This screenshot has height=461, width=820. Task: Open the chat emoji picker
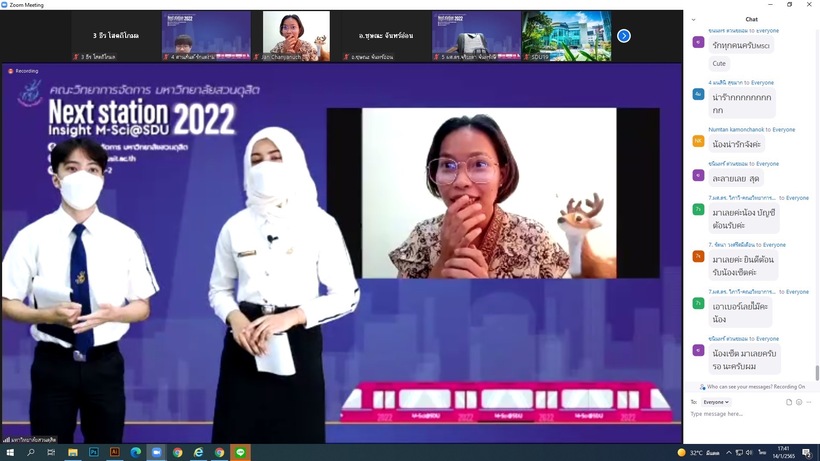799,402
